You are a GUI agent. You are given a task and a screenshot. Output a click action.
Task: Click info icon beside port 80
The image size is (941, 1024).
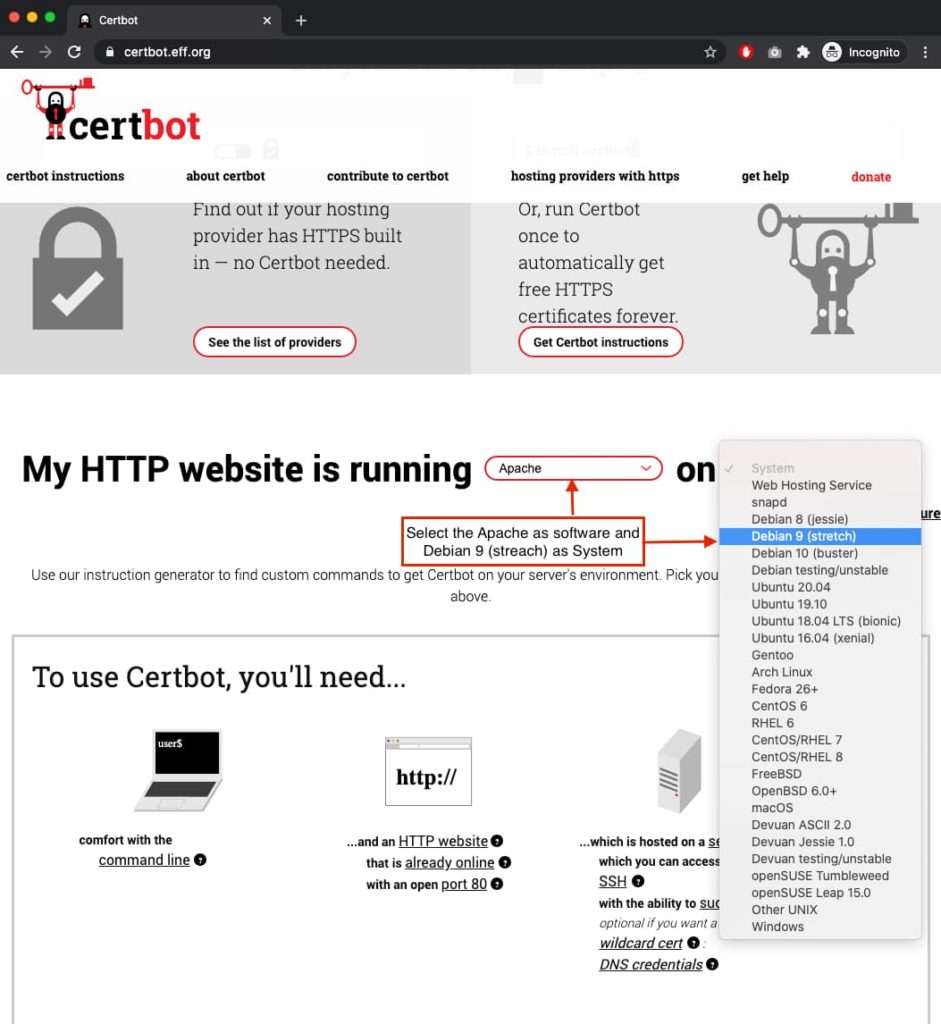point(497,884)
